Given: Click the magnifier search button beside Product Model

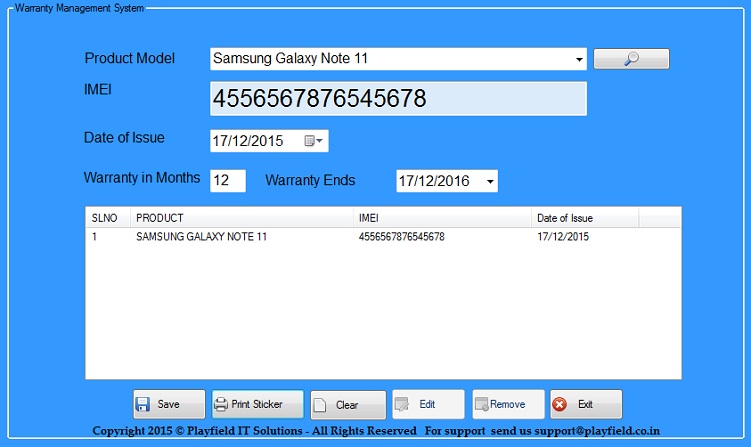Looking at the screenshot, I should 631,59.
